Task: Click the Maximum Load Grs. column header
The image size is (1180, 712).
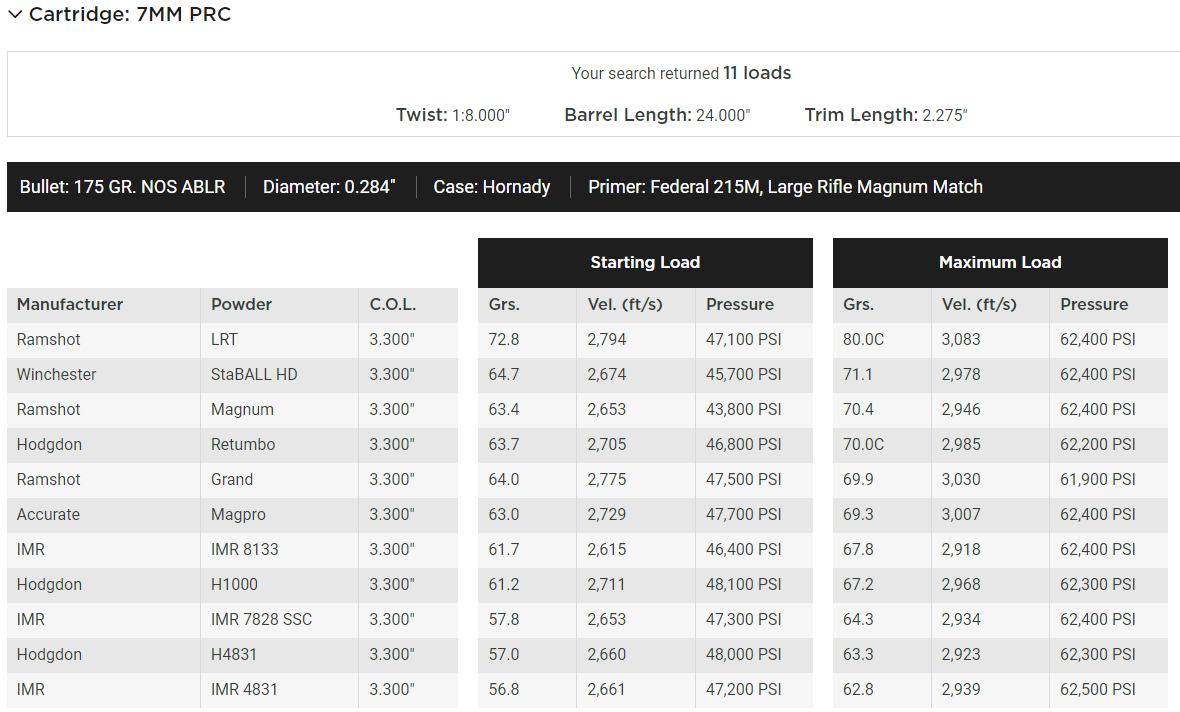Action: [859, 305]
